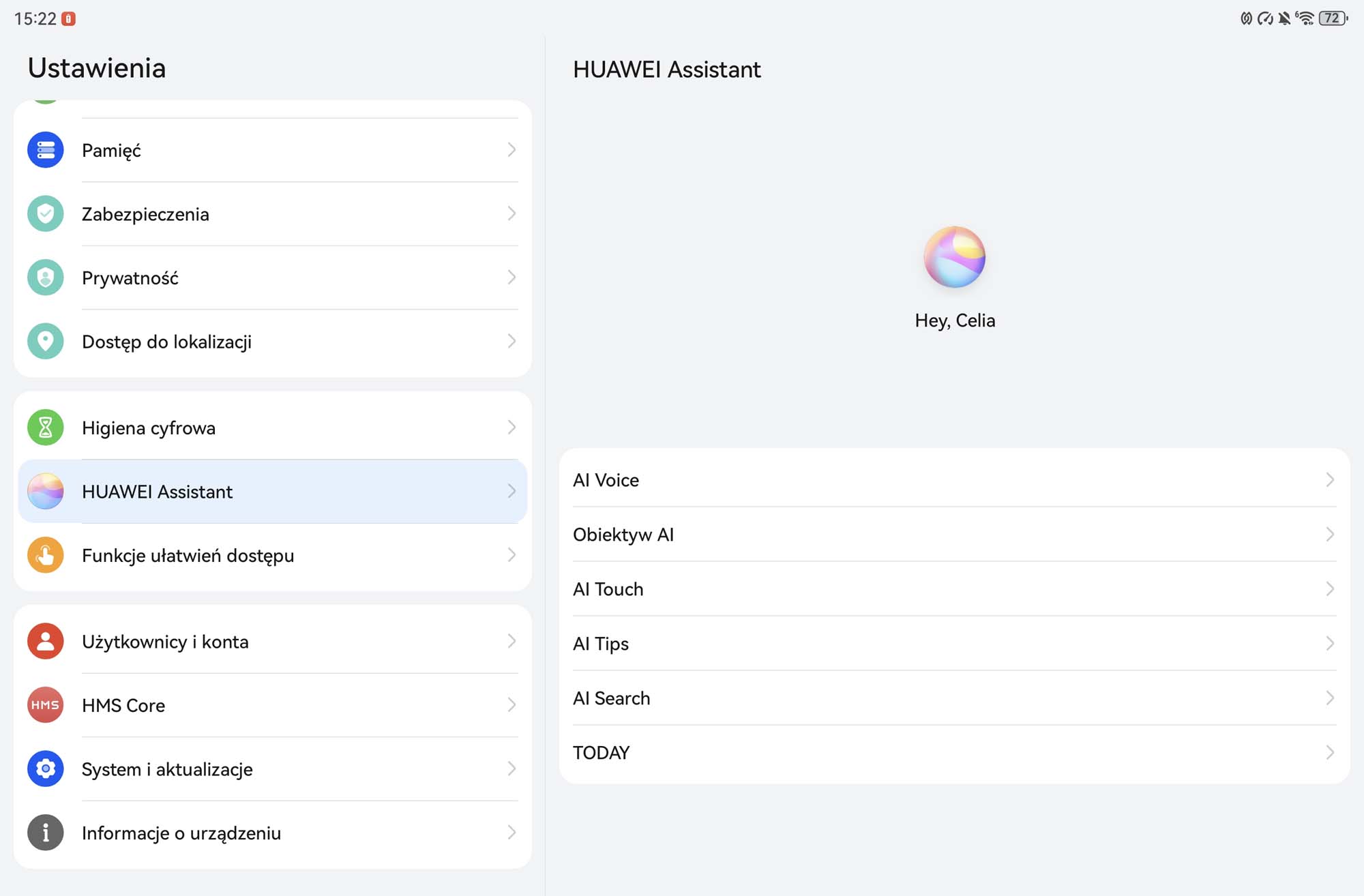The height and width of the screenshot is (896, 1364).
Task: Click the AI Search chevron arrow
Action: click(x=1330, y=698)
